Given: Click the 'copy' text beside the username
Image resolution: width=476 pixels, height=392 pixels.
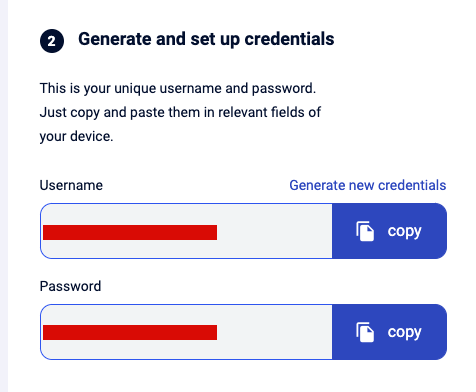Looking at the screenshot, I should coord(404,232).
